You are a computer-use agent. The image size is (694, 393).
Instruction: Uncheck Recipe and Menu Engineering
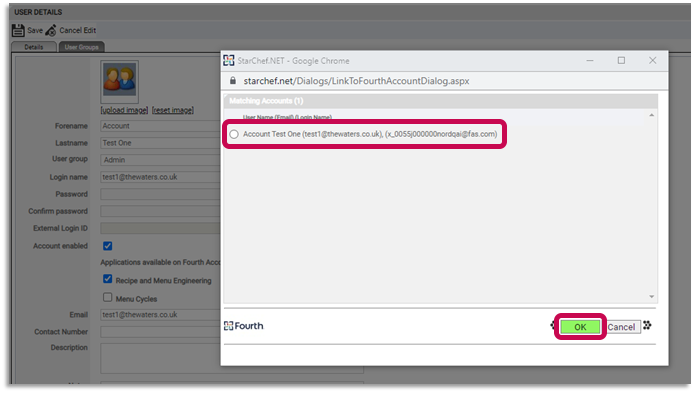[x=108, y=279]
